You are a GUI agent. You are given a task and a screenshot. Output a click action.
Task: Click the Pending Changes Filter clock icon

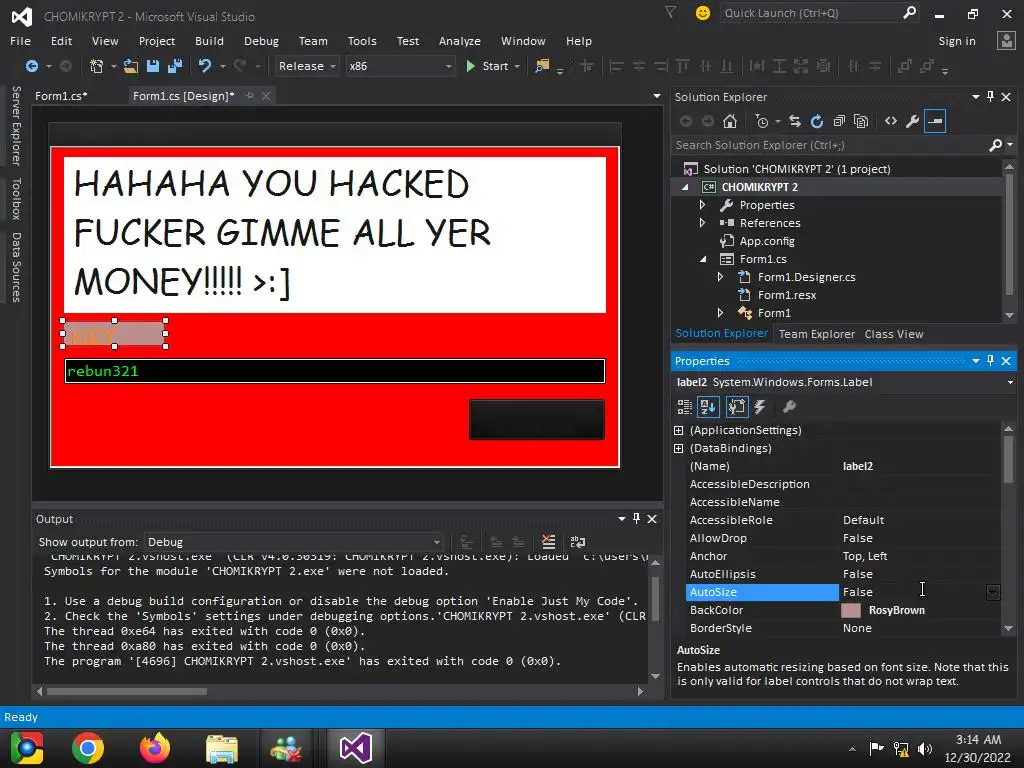[761, 121]
